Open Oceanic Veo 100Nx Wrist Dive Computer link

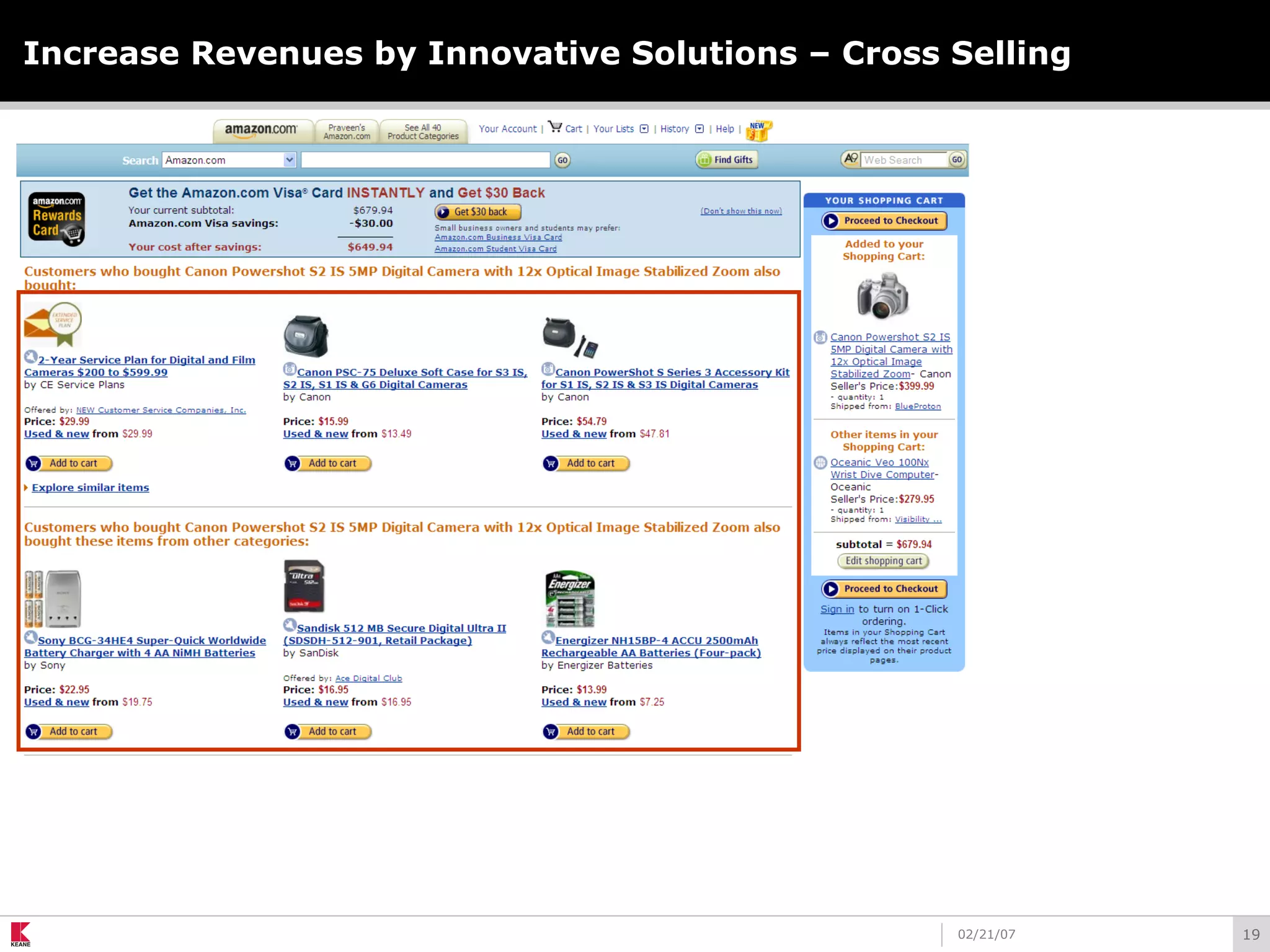click(883, 469)
